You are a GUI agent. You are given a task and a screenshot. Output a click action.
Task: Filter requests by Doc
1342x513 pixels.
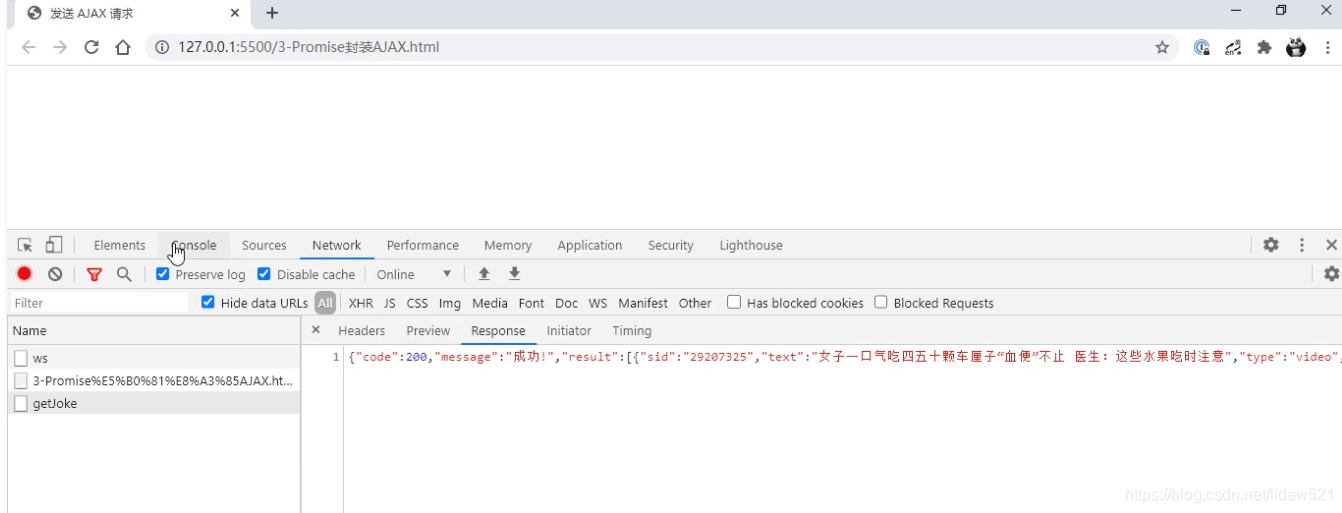coord(567,303)
